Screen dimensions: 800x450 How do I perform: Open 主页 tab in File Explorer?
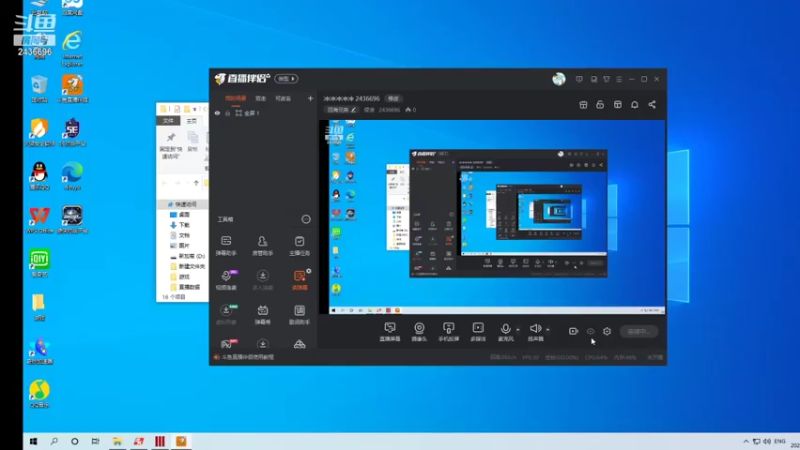[x=191, y=121]
